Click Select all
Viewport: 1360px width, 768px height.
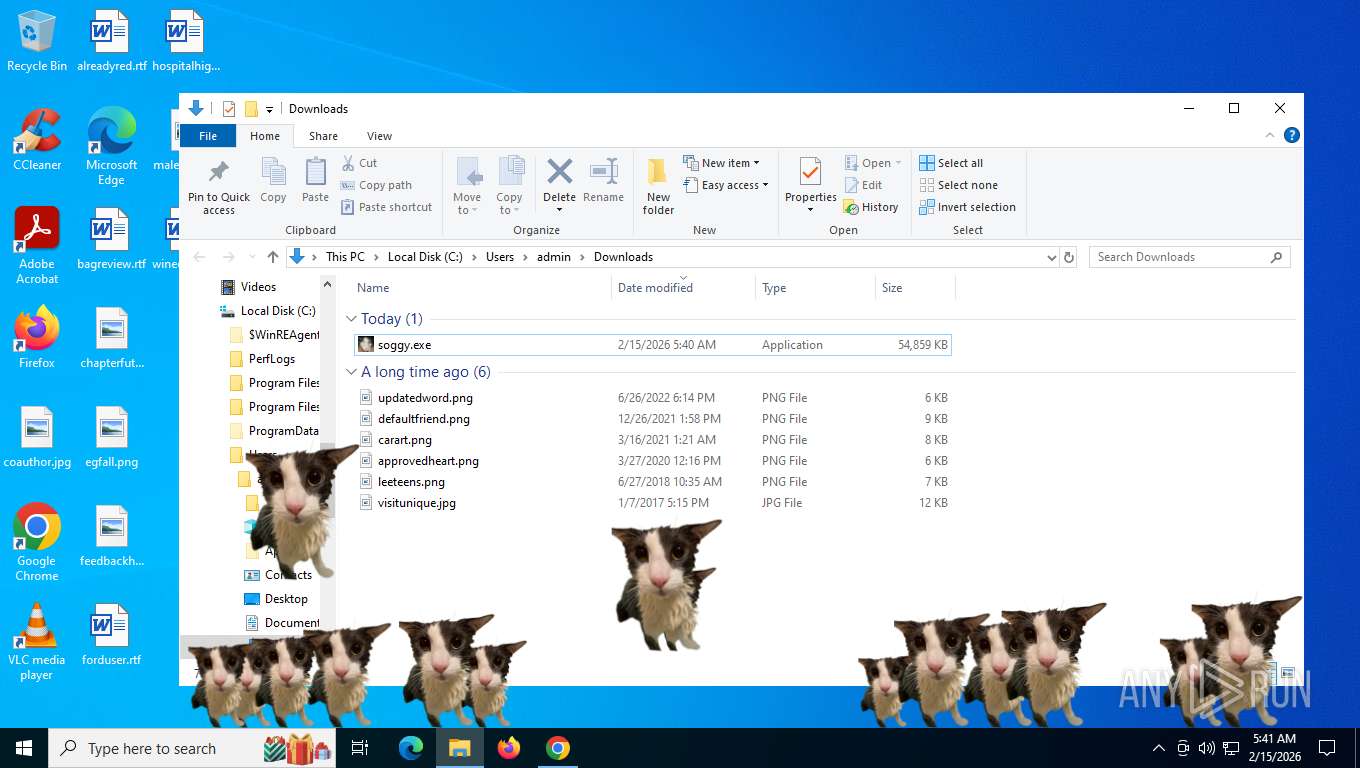[x=951, y=163]
